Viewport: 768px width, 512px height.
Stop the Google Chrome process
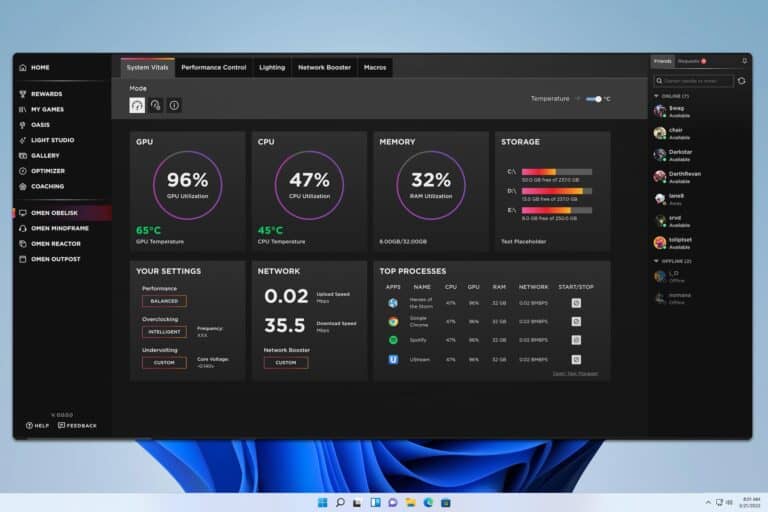576,321
